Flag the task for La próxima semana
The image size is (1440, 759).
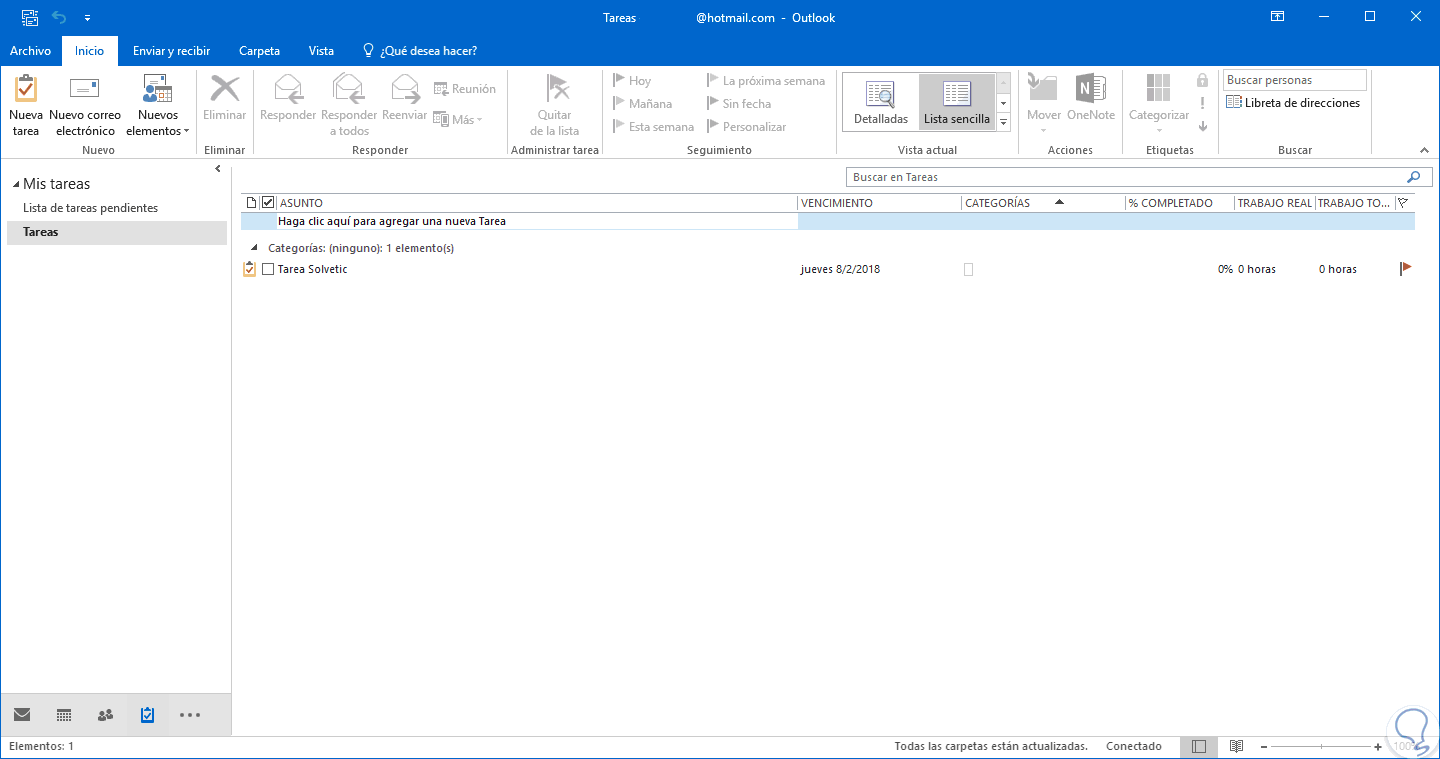766,81
